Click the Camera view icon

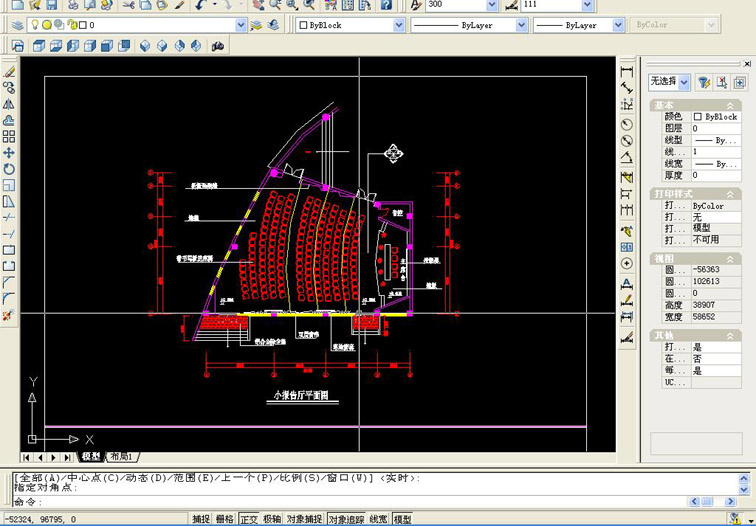tap(218, 46)
